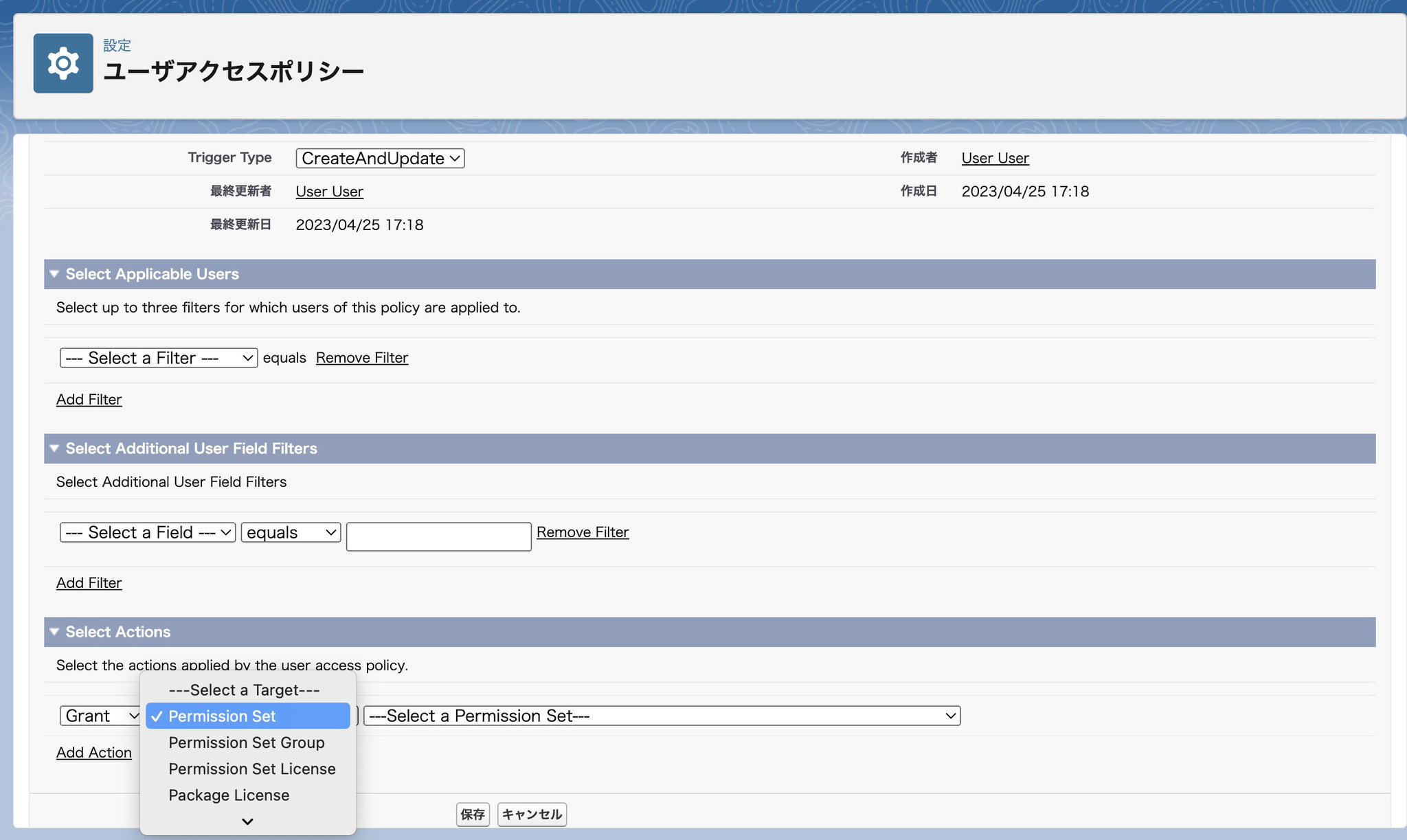Viewport: 1407px width, 840px height.
Task: Click the 保存 save button
Action: 473,814
